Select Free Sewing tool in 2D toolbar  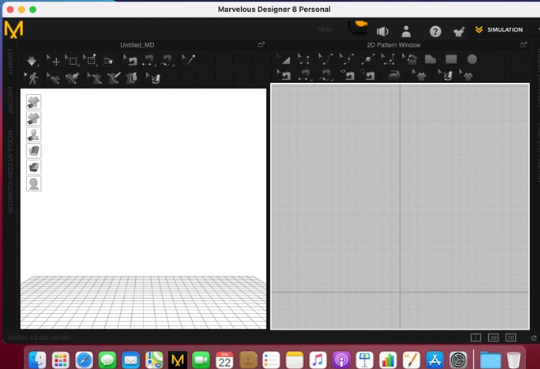[x=325, y=75]
